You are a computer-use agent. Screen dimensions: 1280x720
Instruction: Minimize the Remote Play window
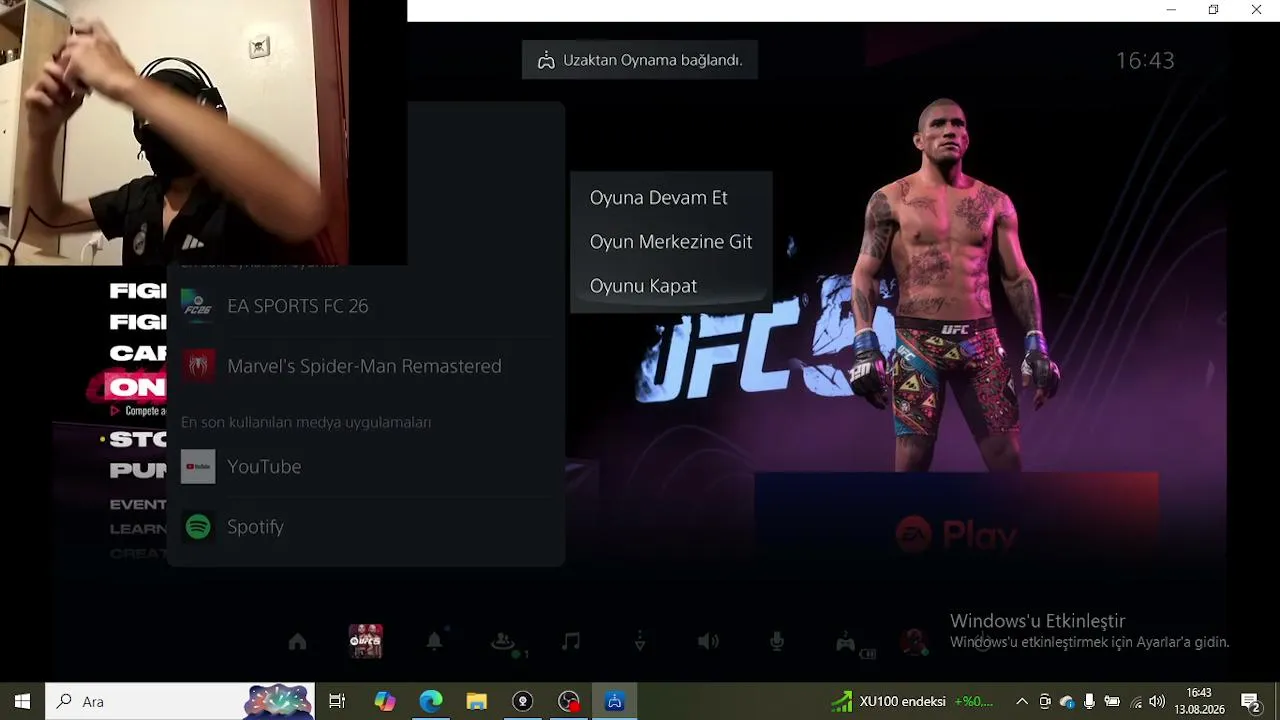click(1171, 10)
